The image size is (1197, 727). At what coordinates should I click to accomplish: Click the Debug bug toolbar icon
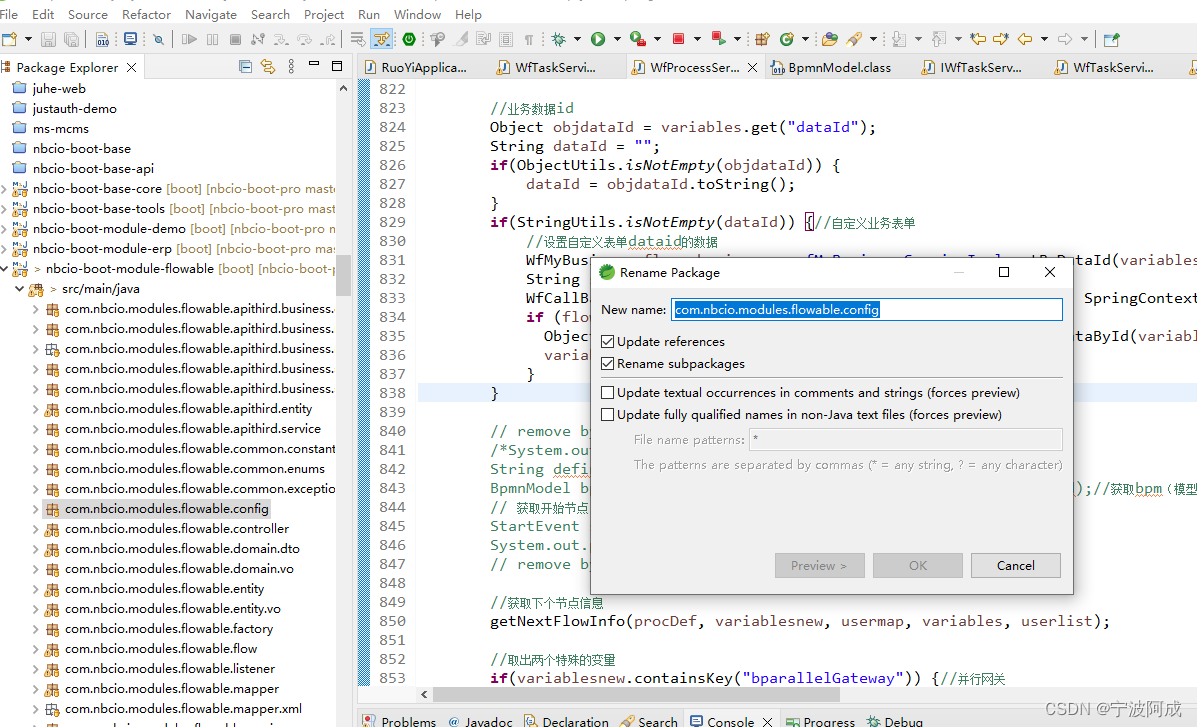click(x=559, y=39)
